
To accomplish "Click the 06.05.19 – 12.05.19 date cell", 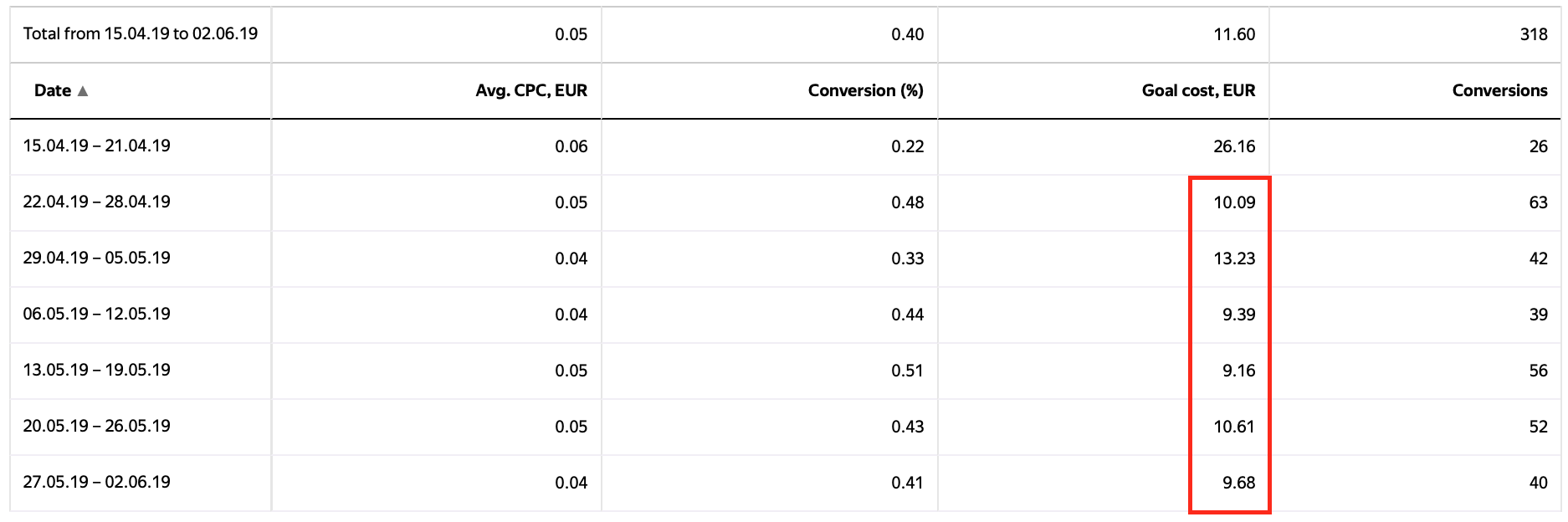I will coord(96,314).
